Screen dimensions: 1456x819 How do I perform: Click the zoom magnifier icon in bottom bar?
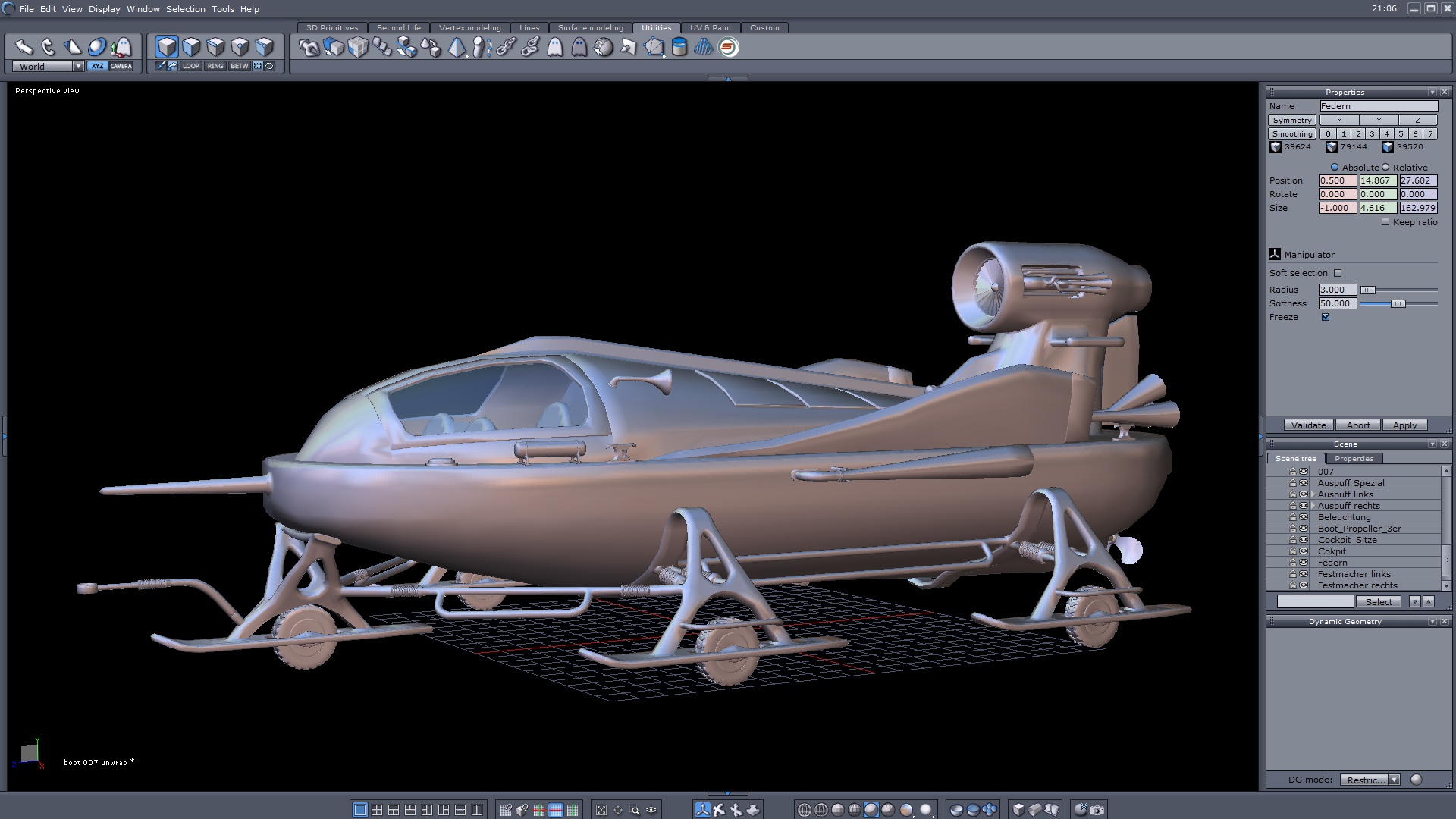click(x=635, y=810)
